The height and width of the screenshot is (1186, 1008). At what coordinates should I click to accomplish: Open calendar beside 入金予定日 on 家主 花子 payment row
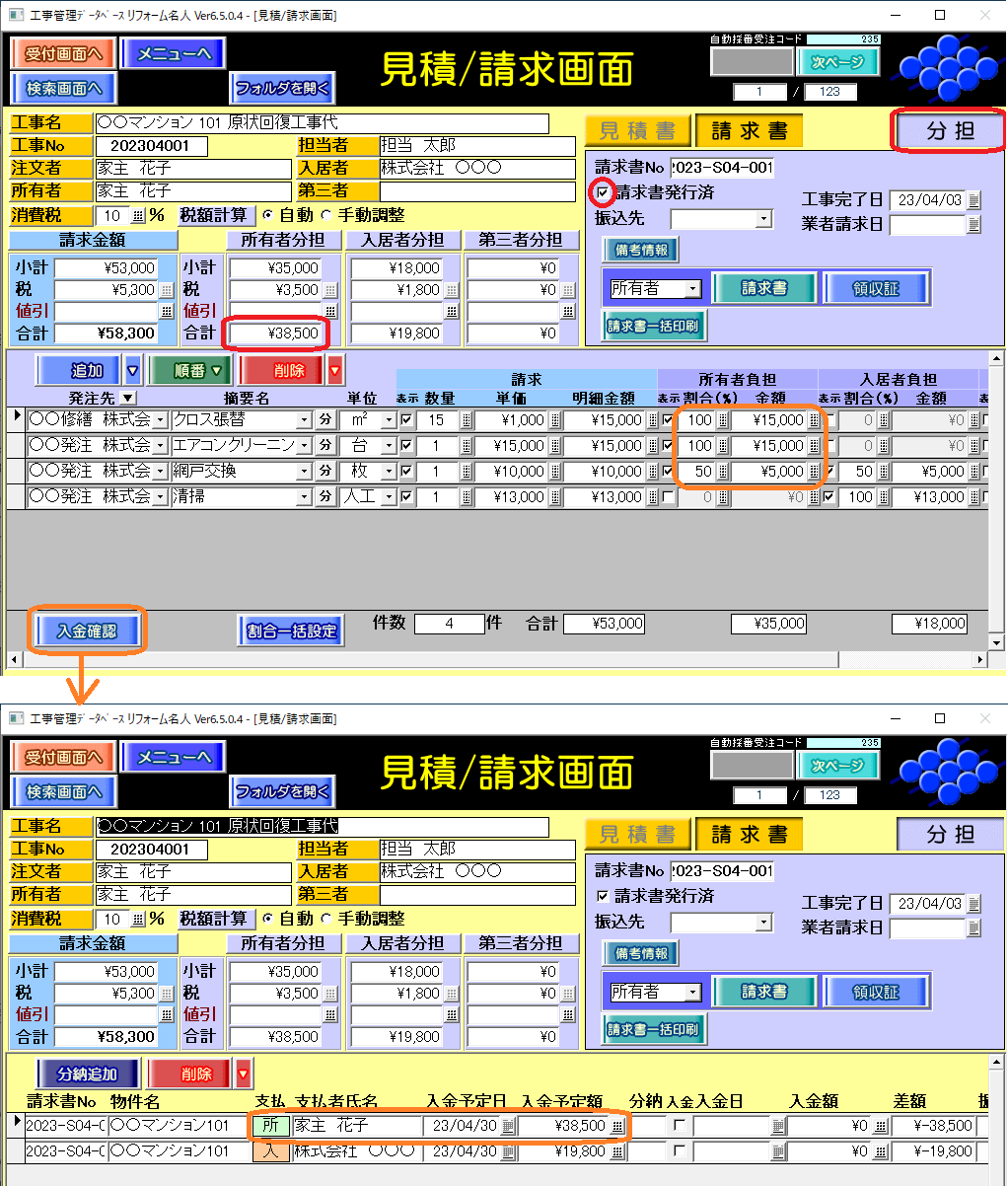click(x=508, y=1126)
